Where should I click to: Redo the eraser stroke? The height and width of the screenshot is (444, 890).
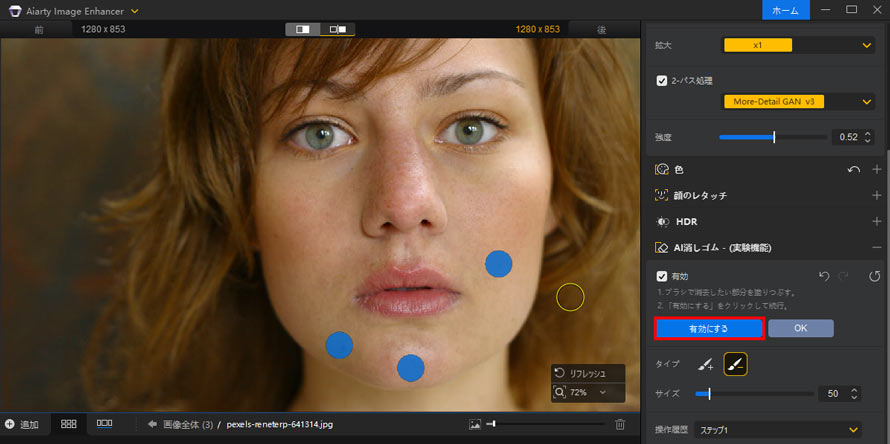coord(843,276)
